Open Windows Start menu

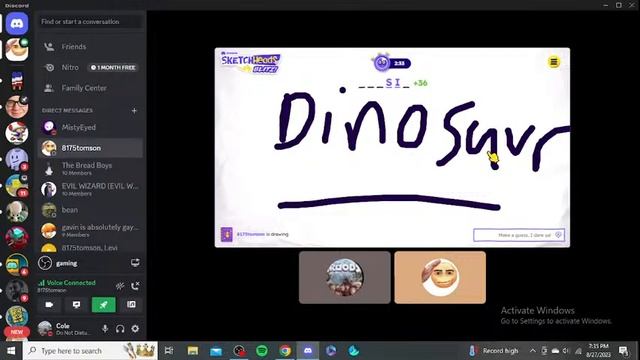11,351
